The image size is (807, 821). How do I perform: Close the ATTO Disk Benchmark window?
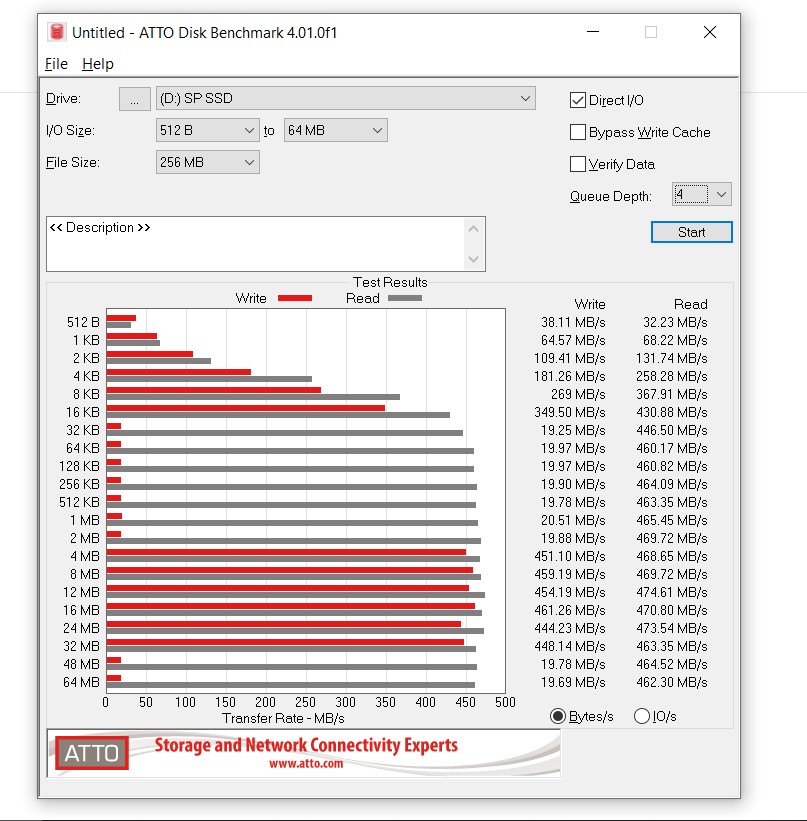click(710, 32)
